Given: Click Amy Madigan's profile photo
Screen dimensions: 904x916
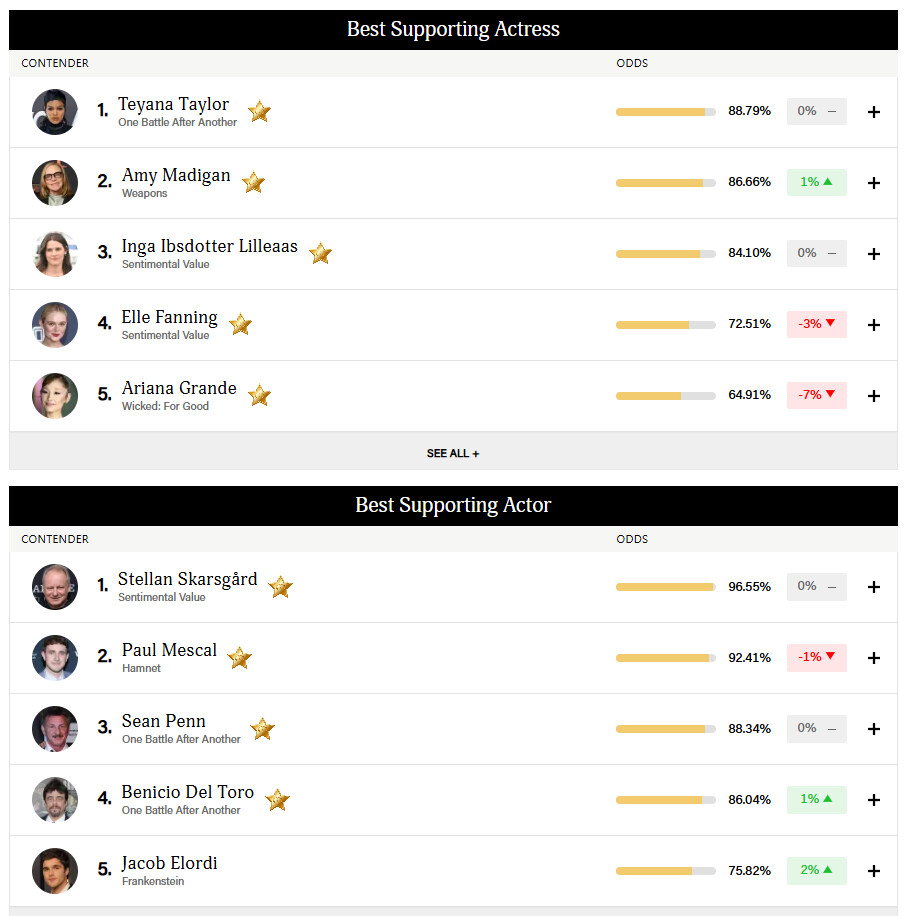Looking at the screenshot, I should tap(55, 183).
